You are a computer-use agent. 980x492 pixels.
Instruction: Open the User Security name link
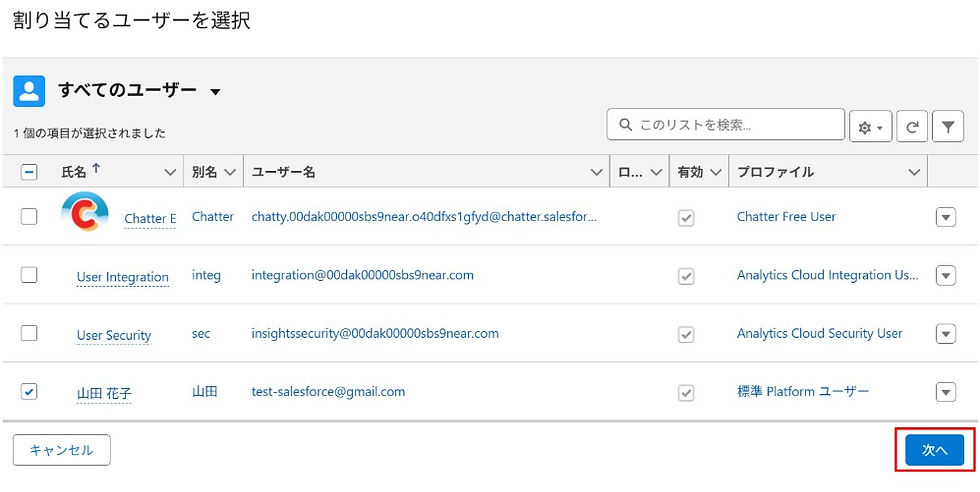tap(114, 335)
